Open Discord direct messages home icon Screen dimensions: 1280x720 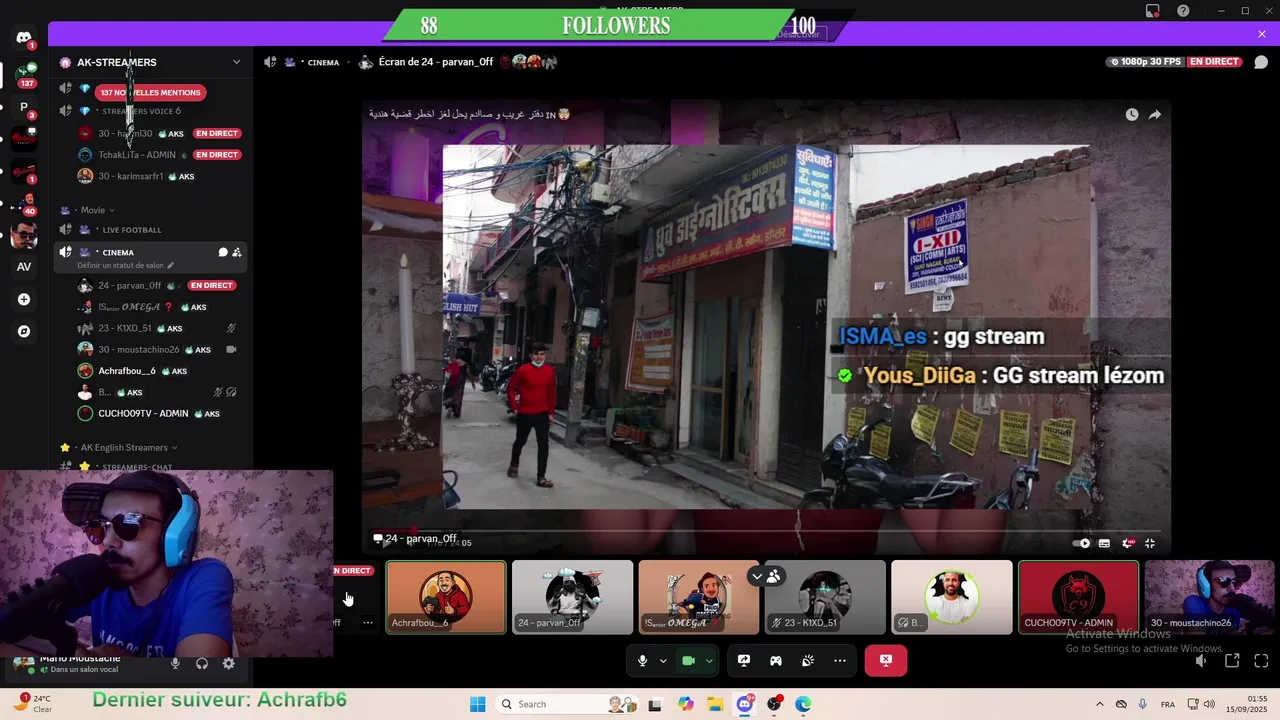point(24,38)
